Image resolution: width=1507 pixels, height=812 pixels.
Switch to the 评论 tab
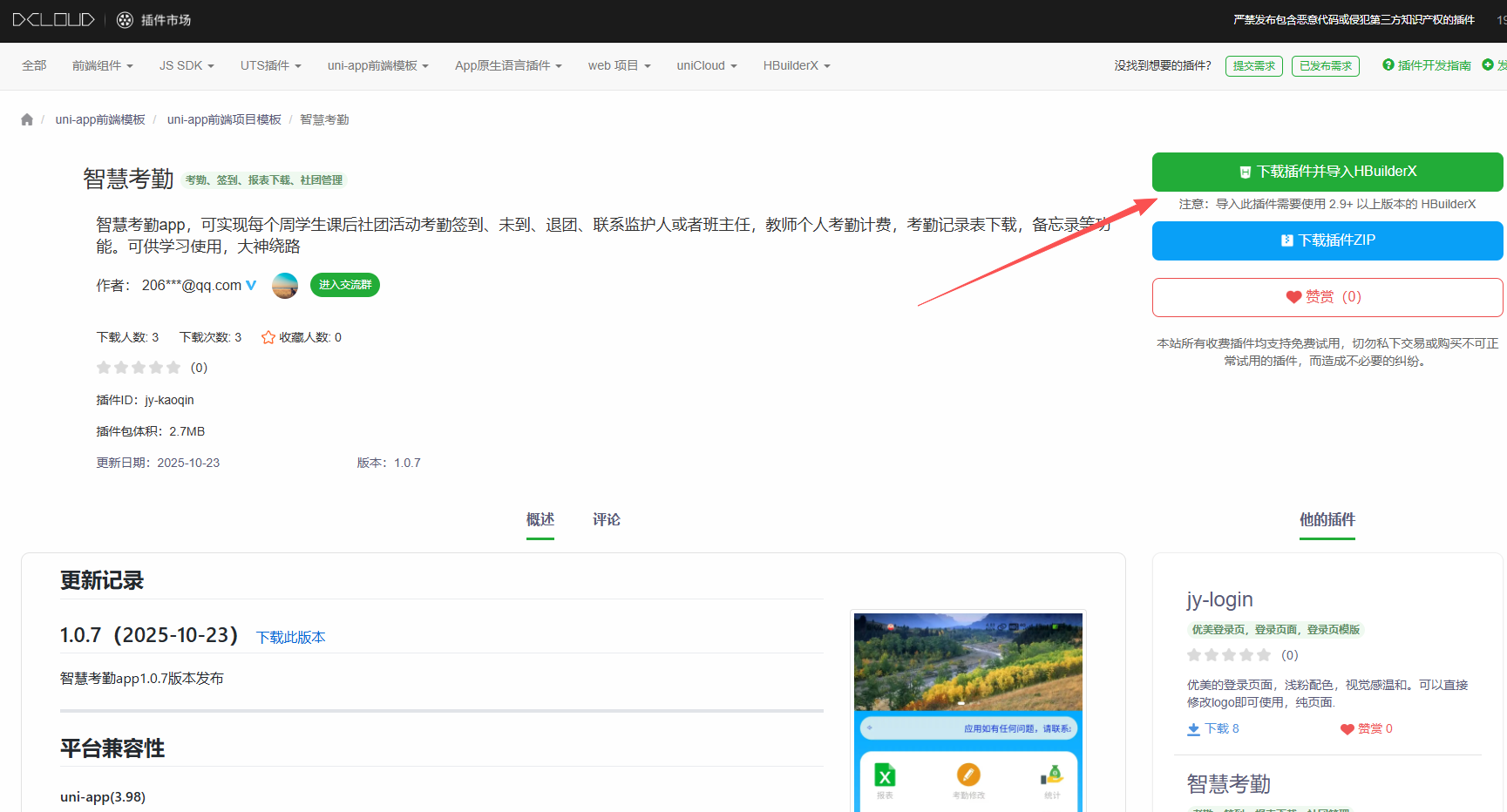click(606, 519)
